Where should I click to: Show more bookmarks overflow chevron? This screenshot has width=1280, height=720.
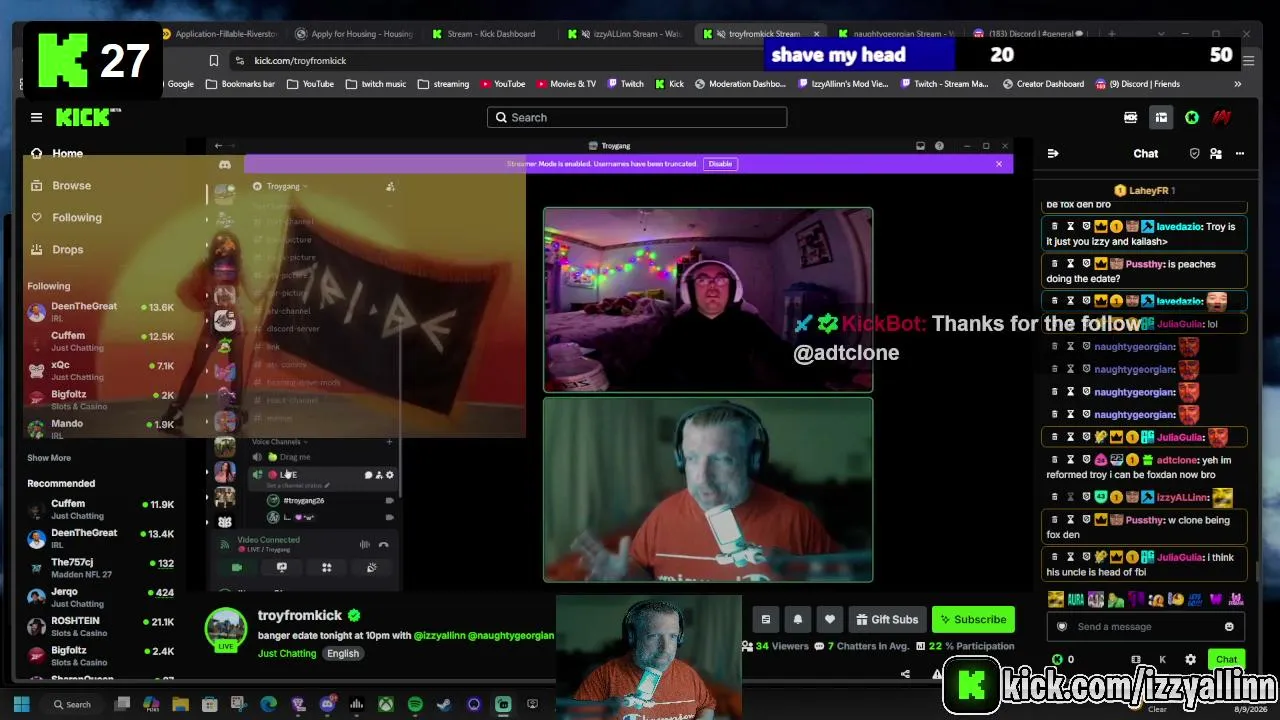(x=1238, y=84)
